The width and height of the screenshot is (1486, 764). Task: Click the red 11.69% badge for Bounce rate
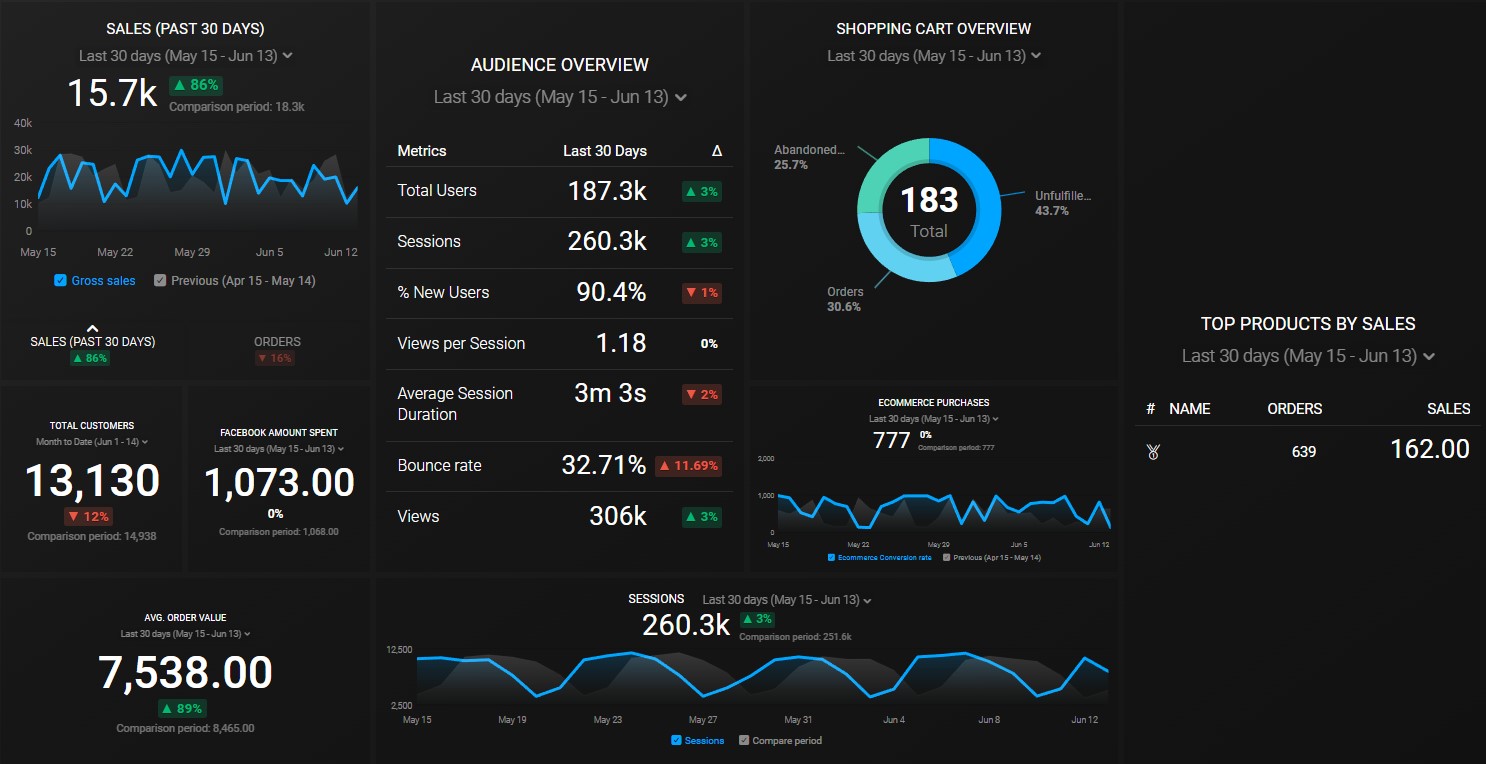[689, 465]
